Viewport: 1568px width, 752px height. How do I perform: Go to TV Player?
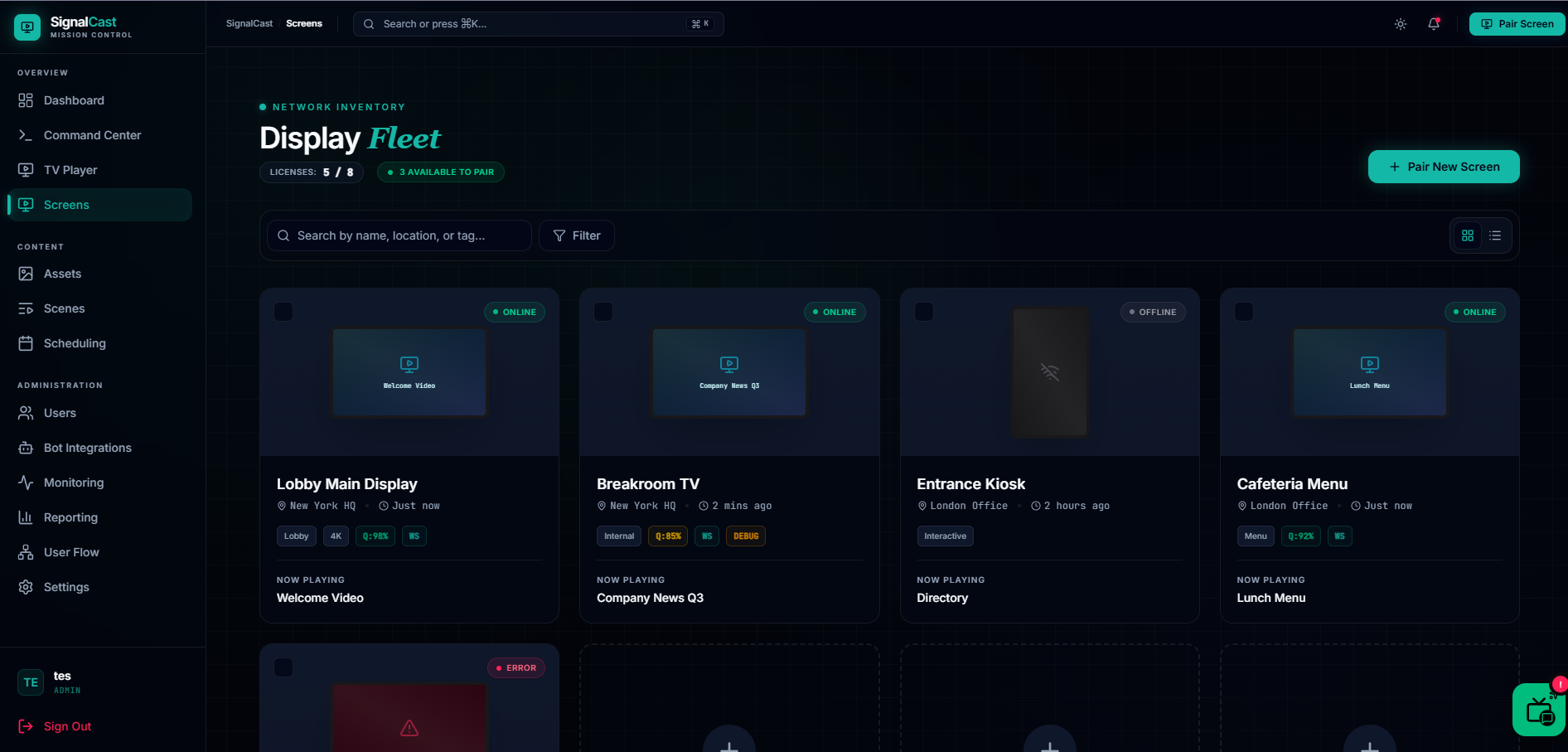(x=99, y=170)
